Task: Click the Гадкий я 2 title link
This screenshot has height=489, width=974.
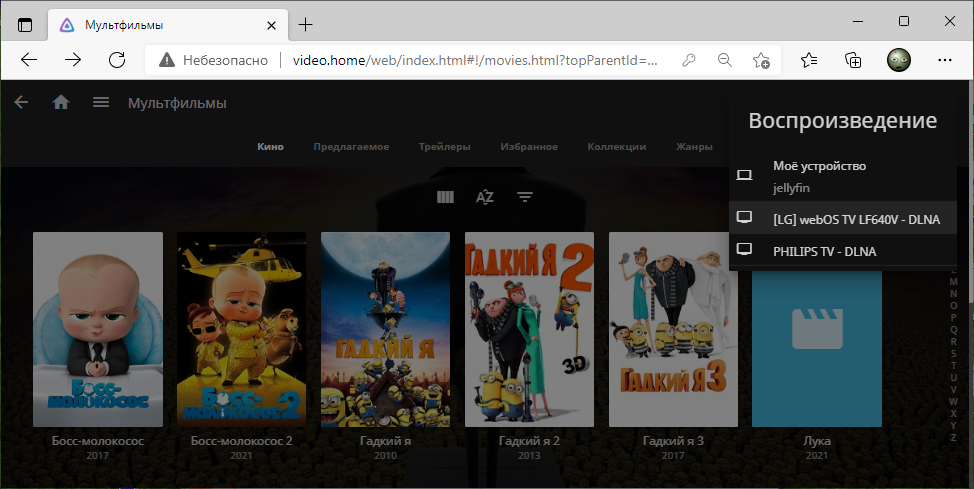Action: [529, 441]
